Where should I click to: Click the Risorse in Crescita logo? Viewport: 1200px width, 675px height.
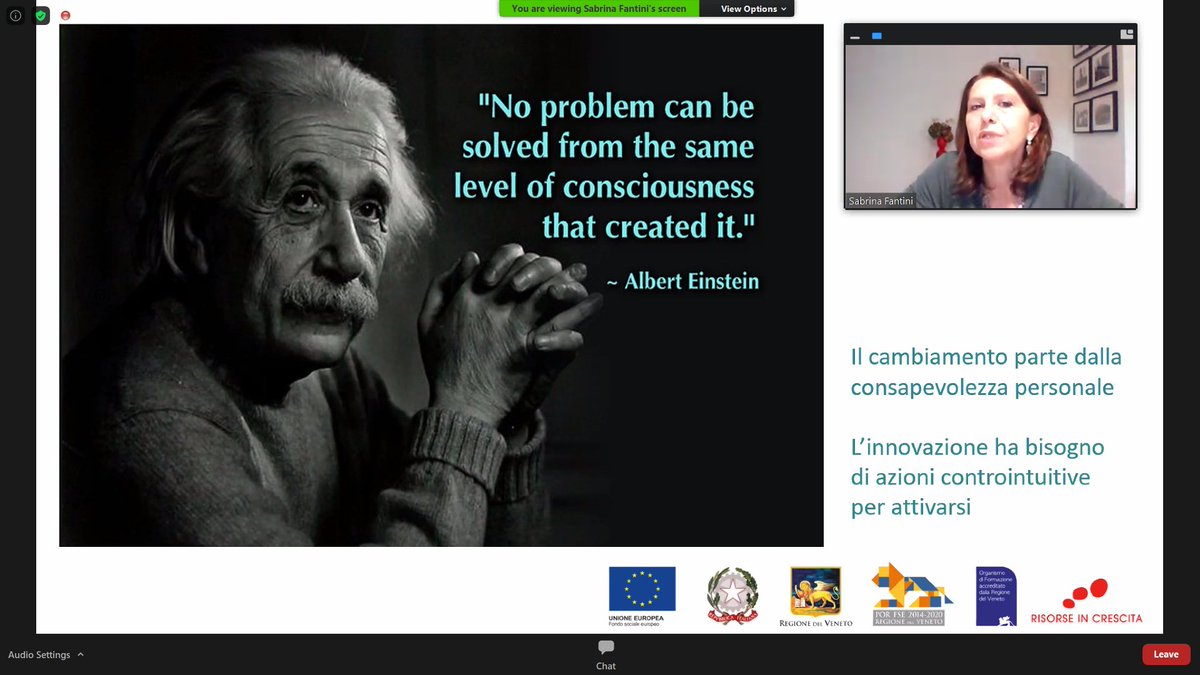(x=1086, y=600)
